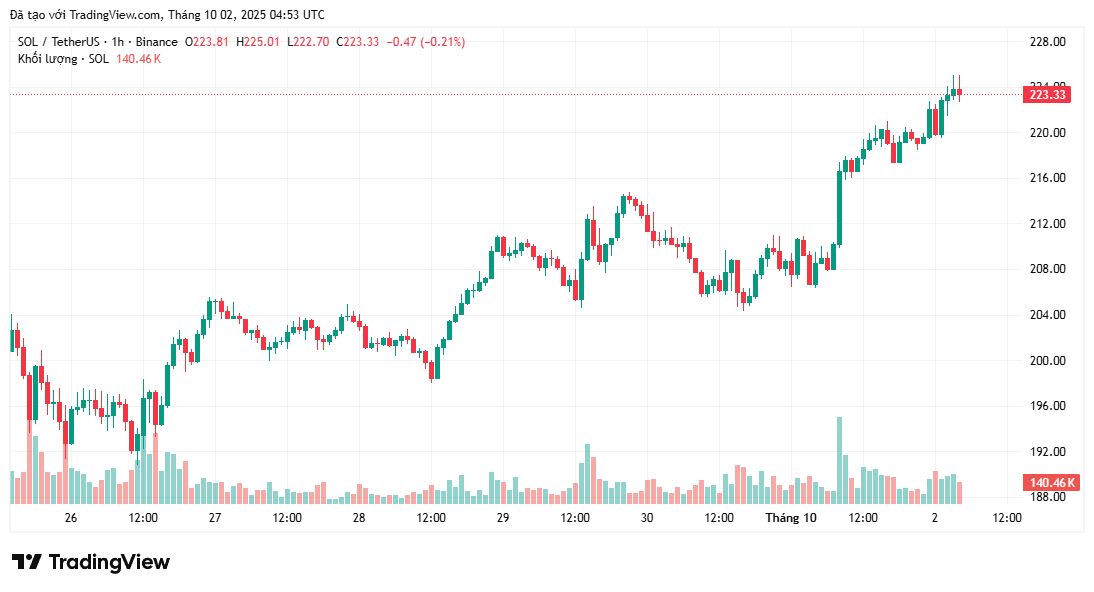Screen dimensions: 1094x592
Task: Click the 30 date label on time axis
Action: [x=647, y=517]
